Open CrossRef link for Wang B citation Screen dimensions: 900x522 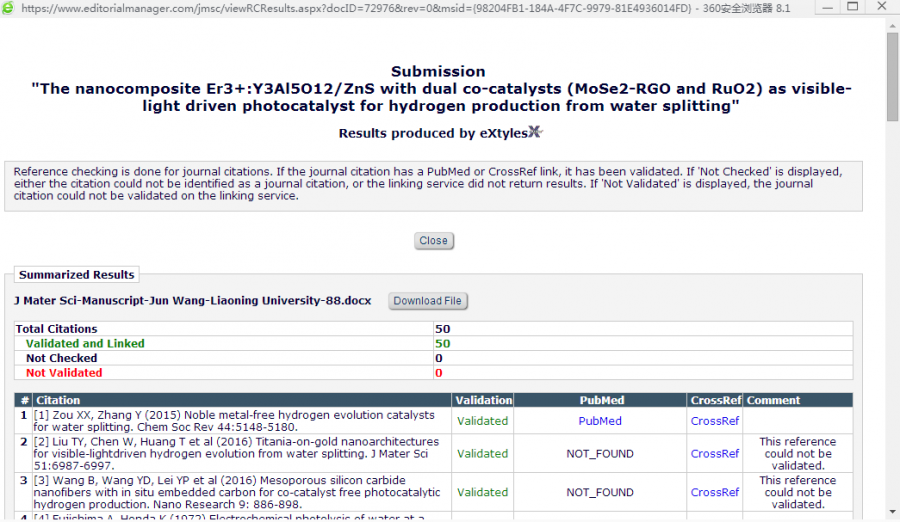[715, 492]
